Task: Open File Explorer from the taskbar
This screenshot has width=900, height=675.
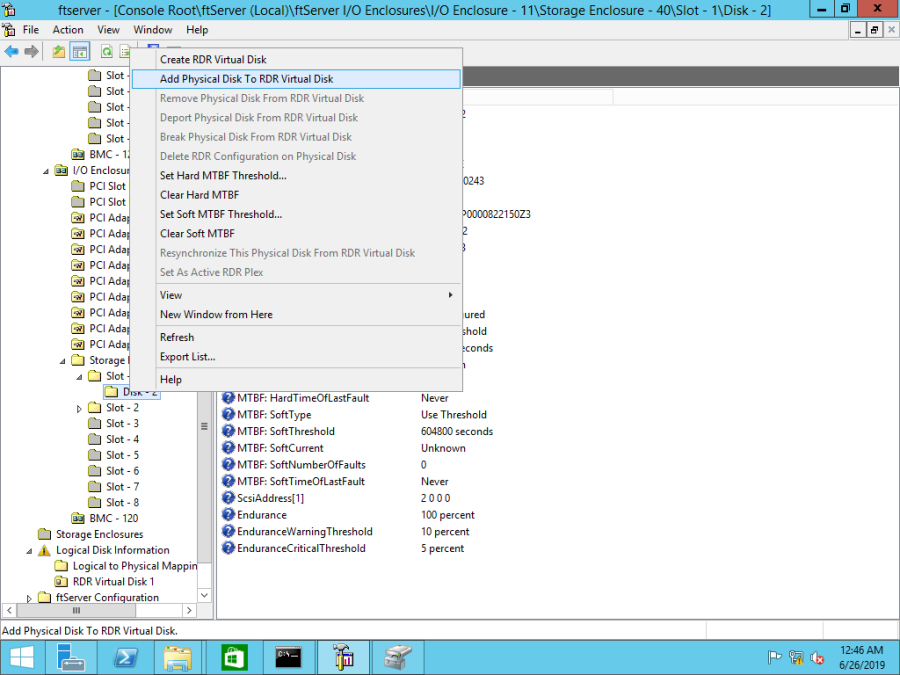Action: [x=178, y=657]
